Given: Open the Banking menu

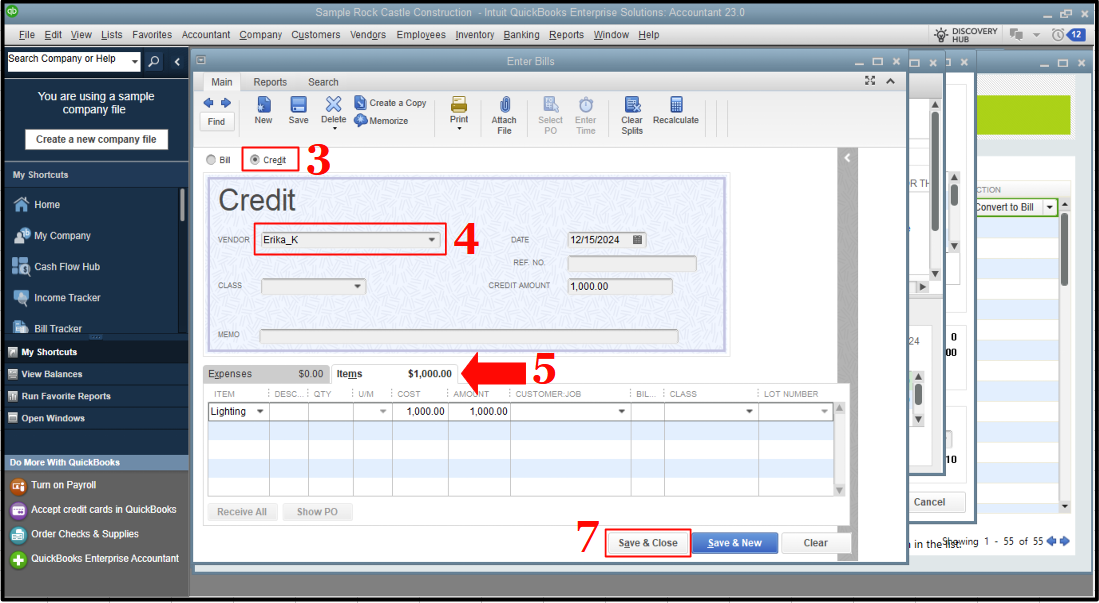Looking at the screenshot, I should pos(521,34).
